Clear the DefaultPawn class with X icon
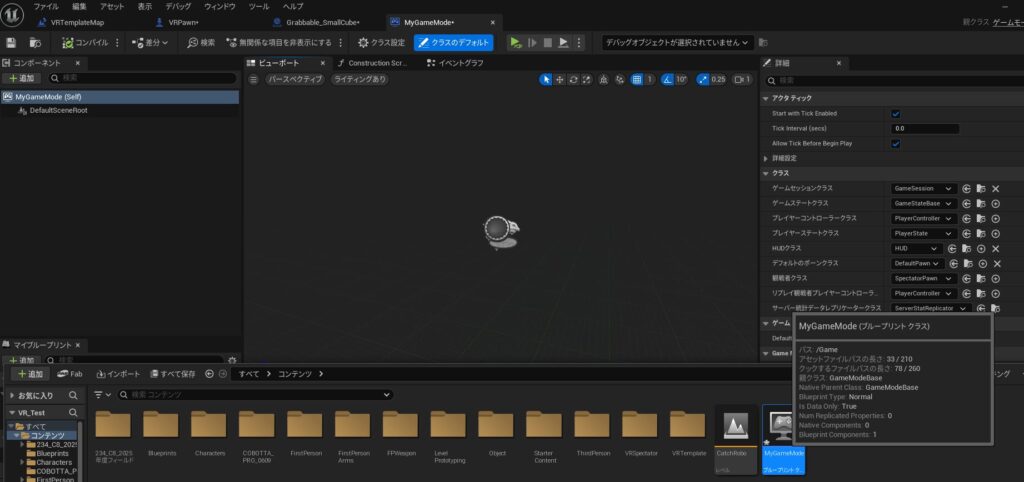The height and width of the screenshot is (482, 1024). [x=997, y=264]
